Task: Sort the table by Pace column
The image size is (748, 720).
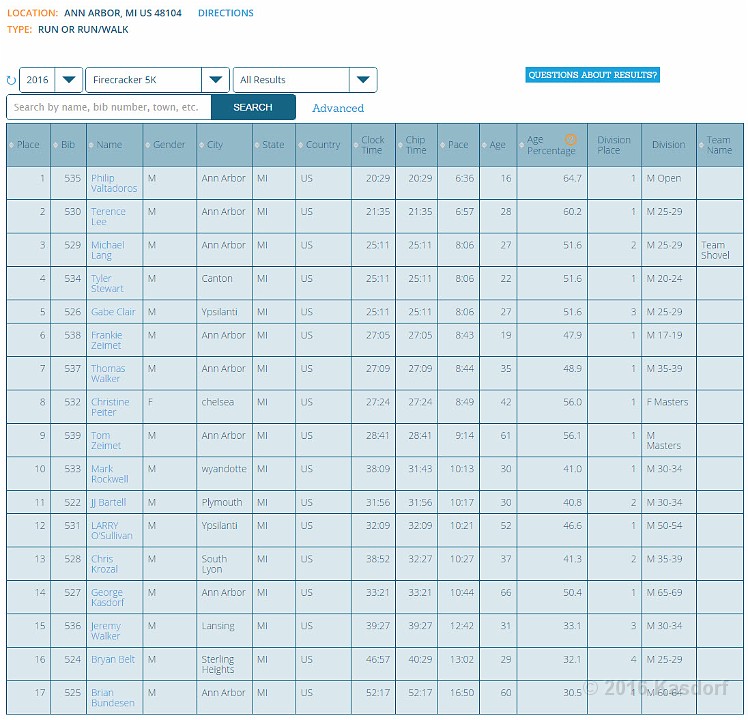Action: tap(458, 145)
